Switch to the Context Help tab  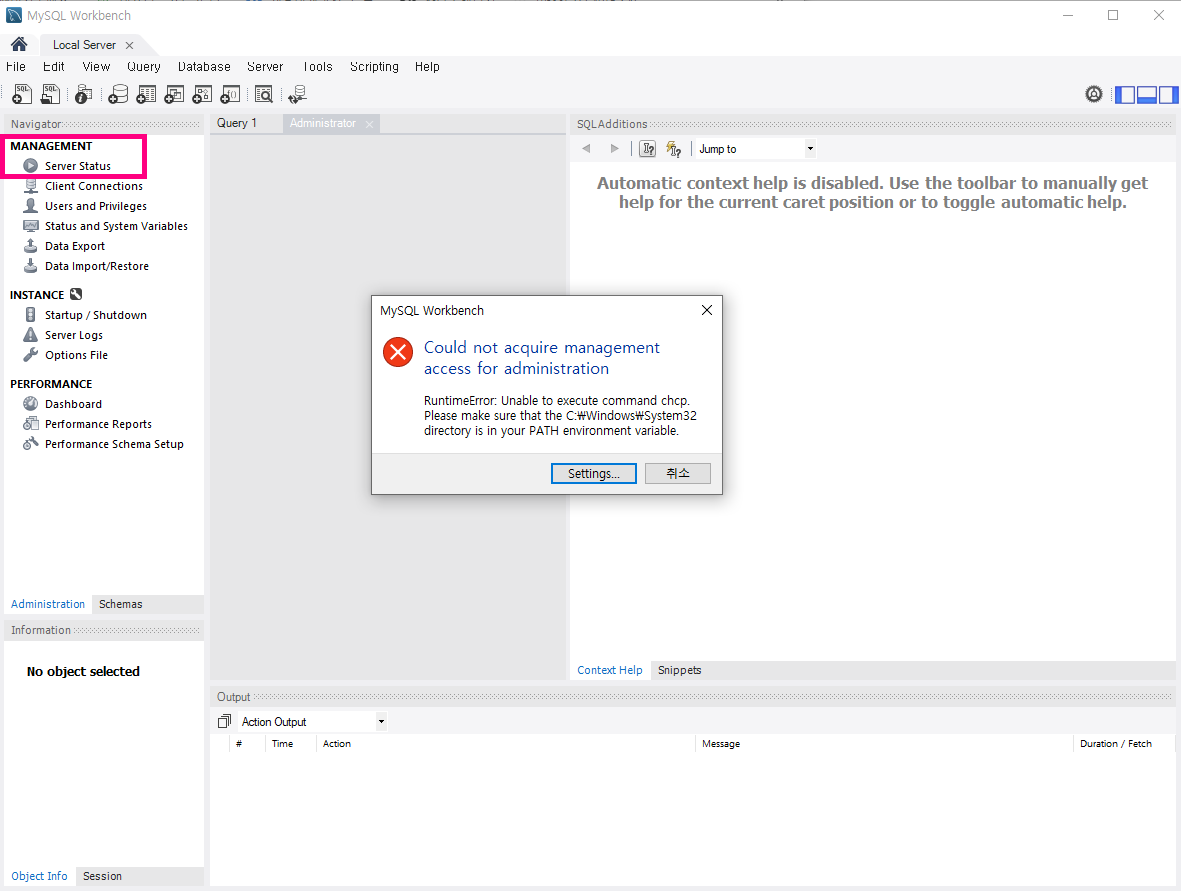609,670
